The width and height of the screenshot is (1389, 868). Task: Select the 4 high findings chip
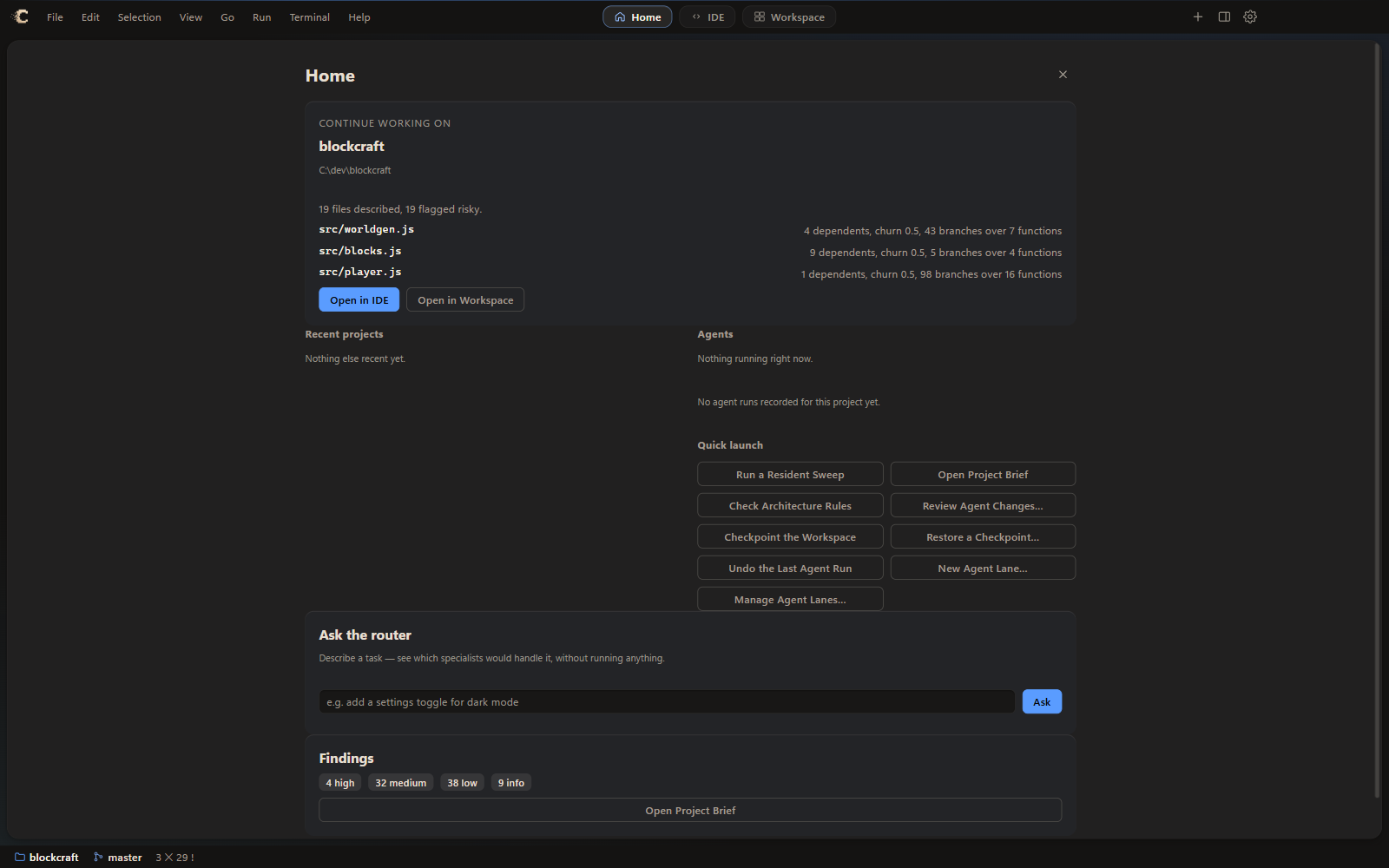click(x=340, y=782)
